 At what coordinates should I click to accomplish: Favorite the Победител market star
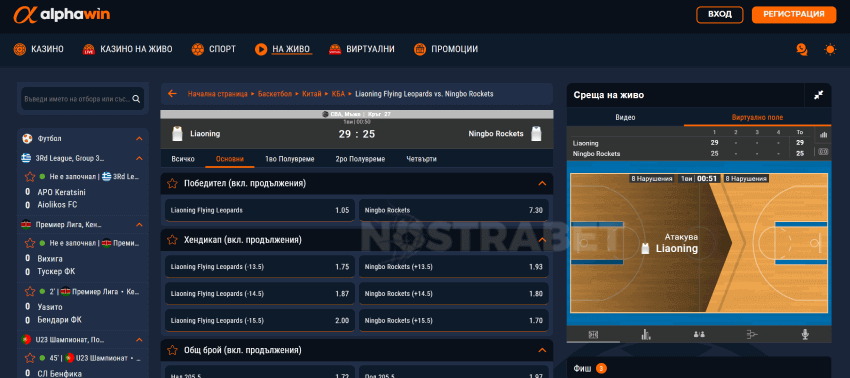(172, 183)
